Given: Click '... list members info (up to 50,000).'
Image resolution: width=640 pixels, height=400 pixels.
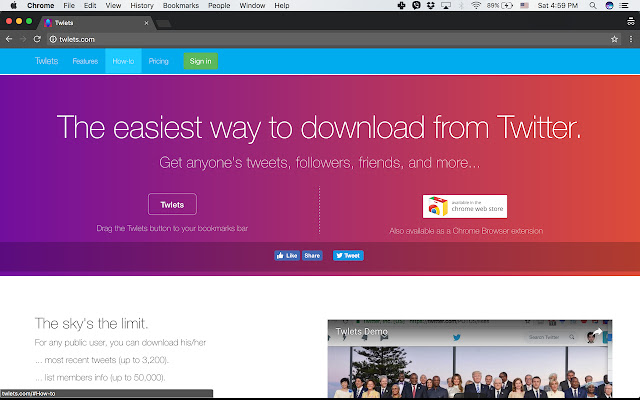Looking at the screenshot, I should [100, 378].
